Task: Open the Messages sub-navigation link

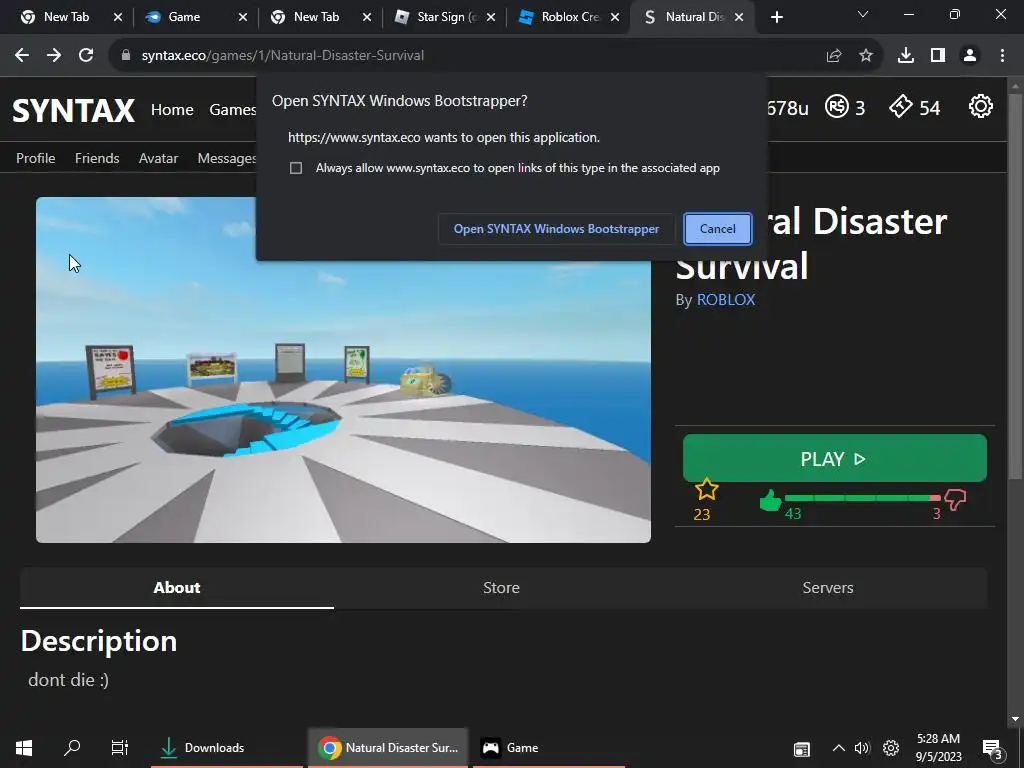Action: pyautogui.click(x=227, y=158)
